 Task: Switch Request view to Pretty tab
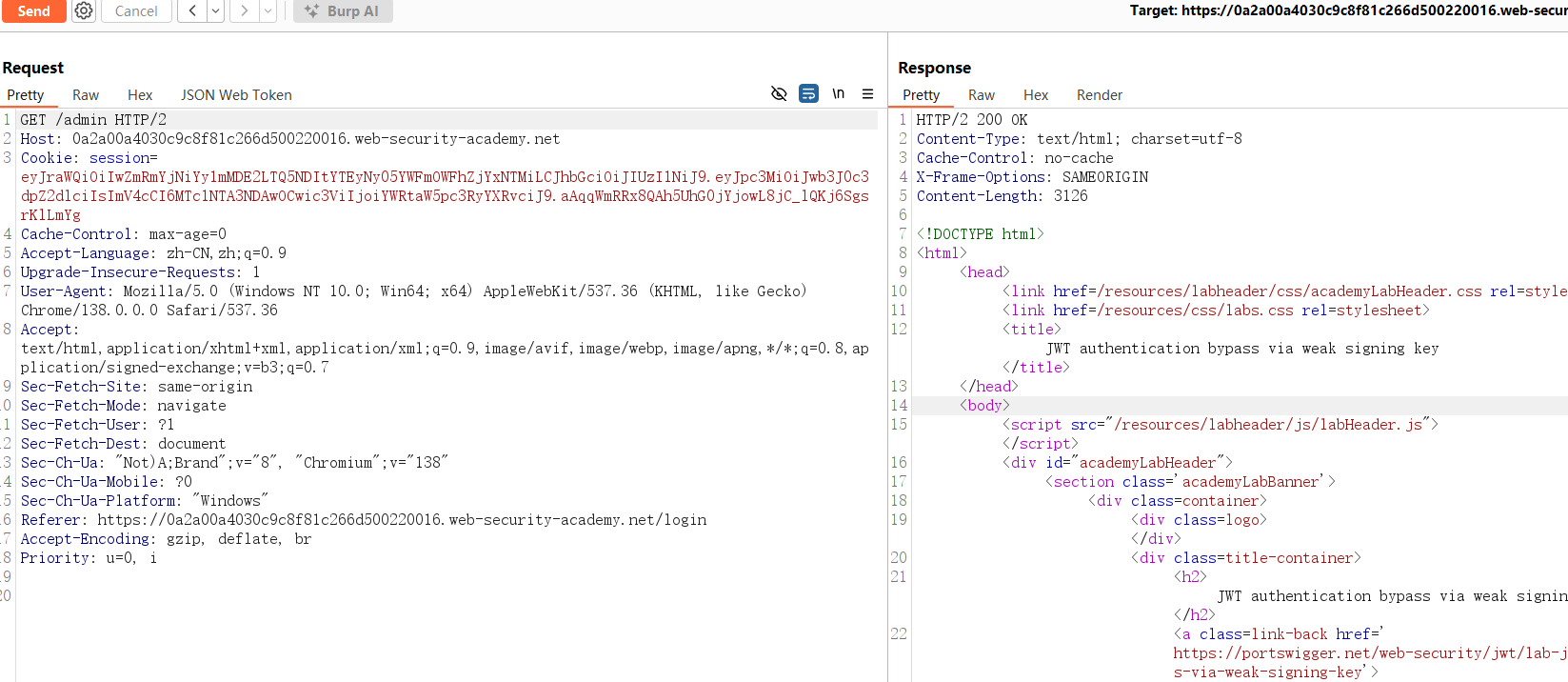(26, 95)
